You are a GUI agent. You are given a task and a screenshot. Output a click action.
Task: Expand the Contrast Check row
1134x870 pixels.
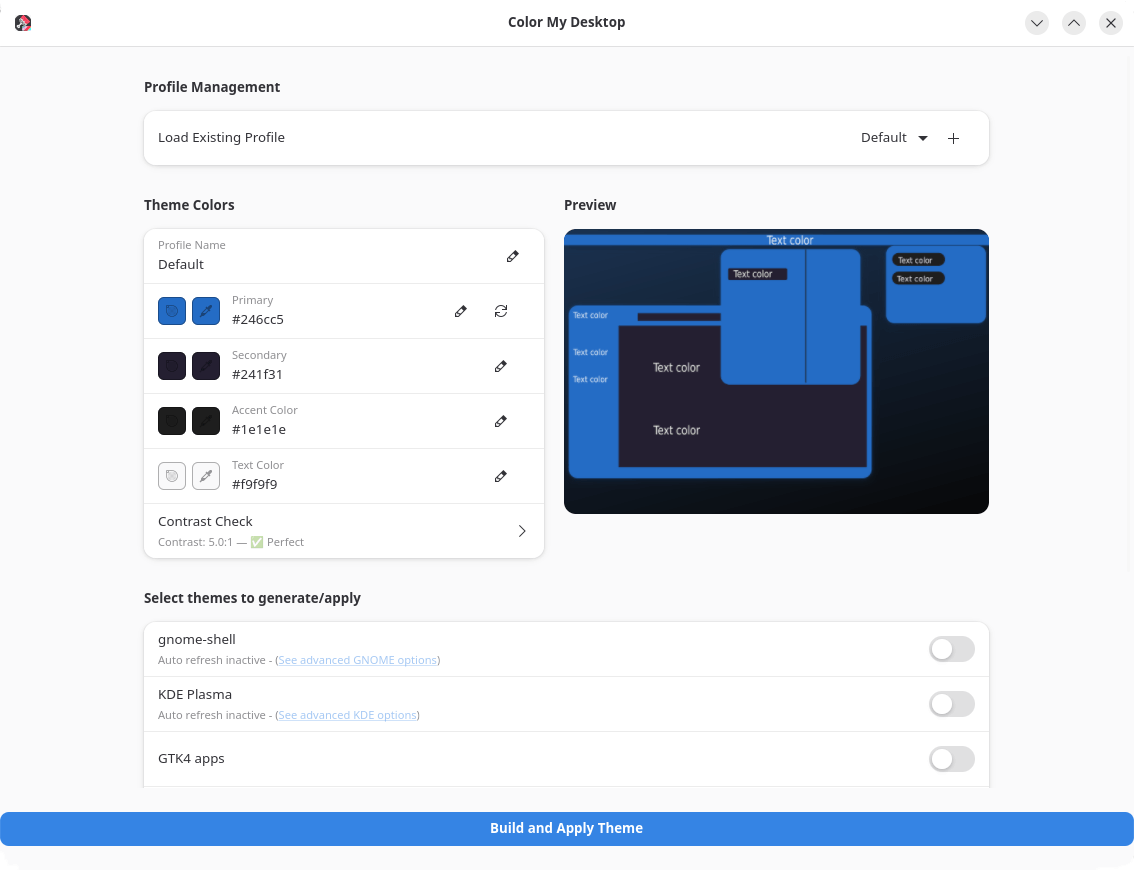(x=522, y=531)
